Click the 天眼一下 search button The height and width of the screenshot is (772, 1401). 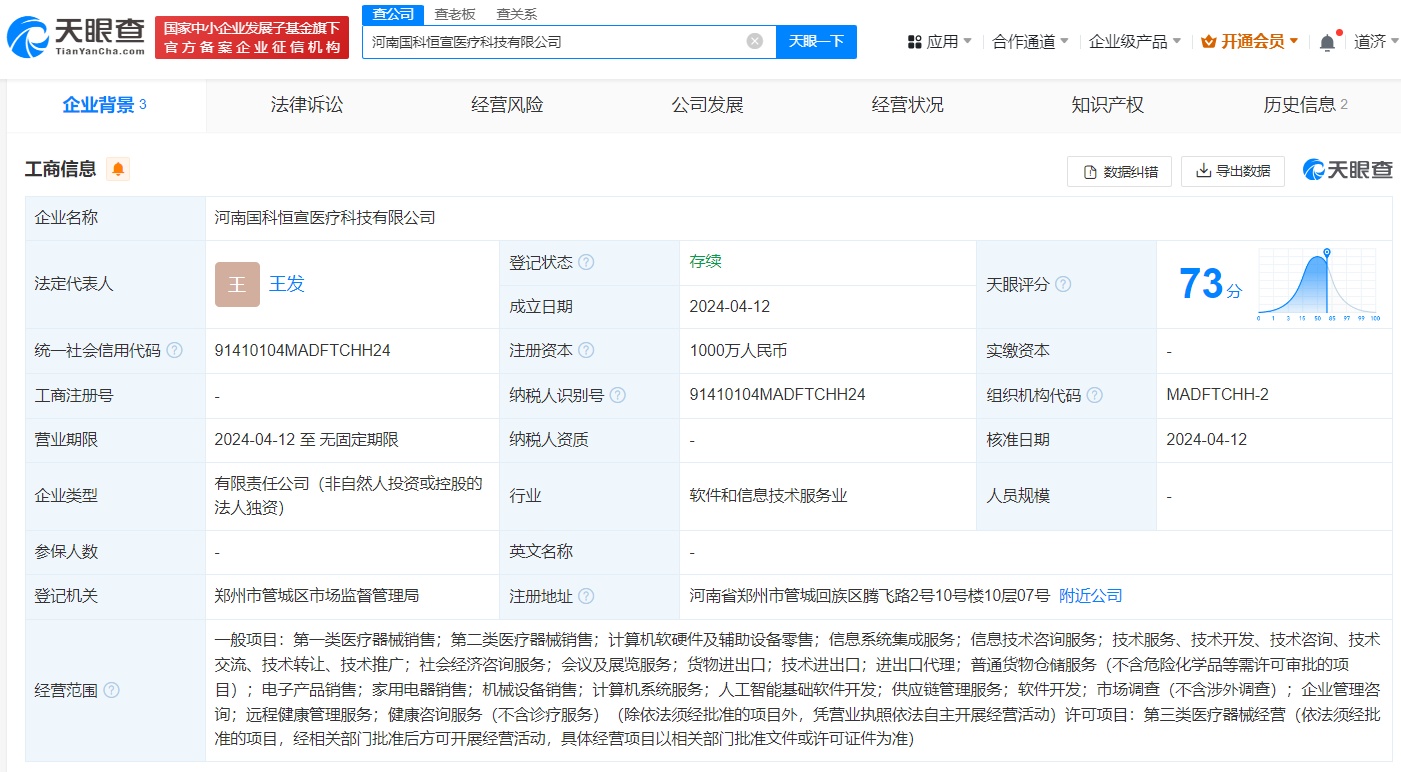pyautogui.click(x=817, y=42)
